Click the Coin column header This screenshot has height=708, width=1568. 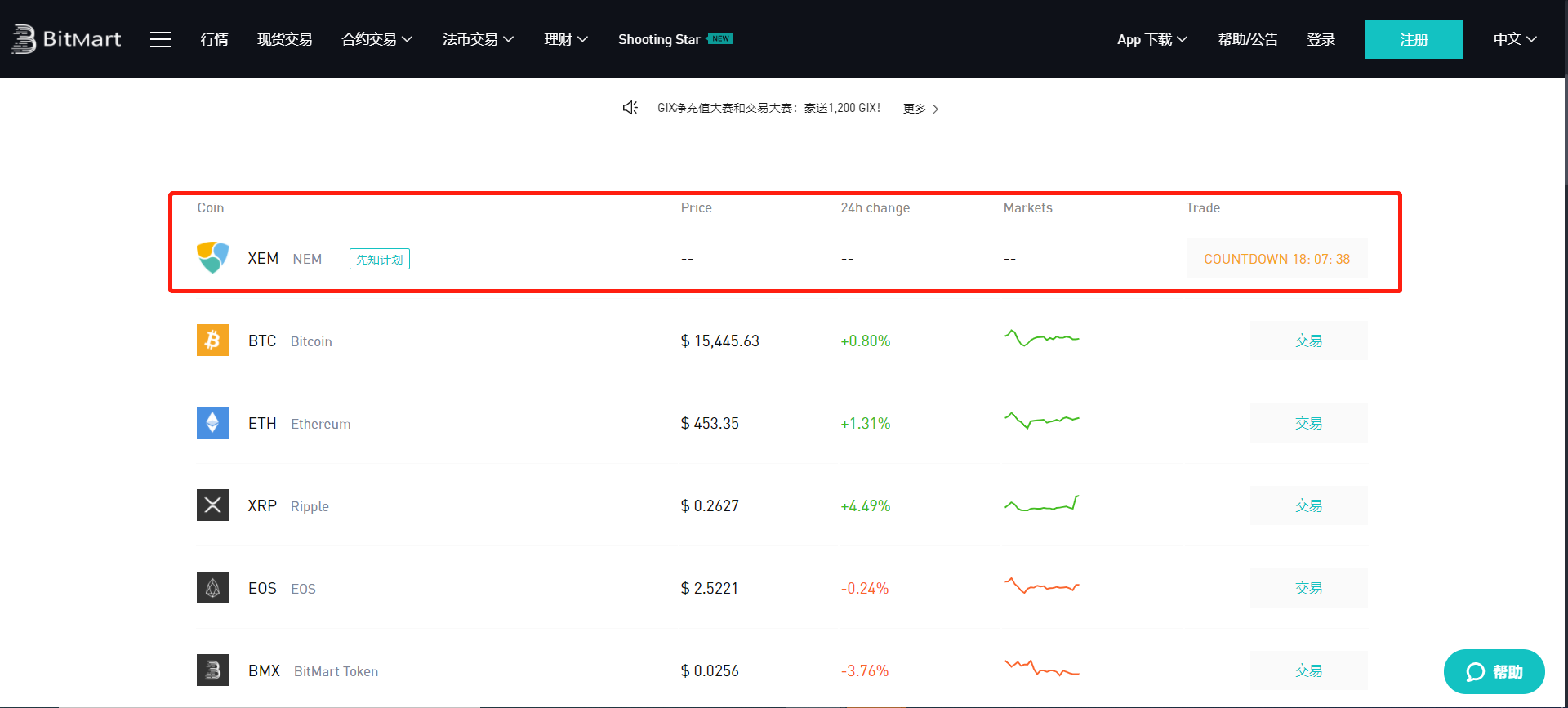coord(211,207)
